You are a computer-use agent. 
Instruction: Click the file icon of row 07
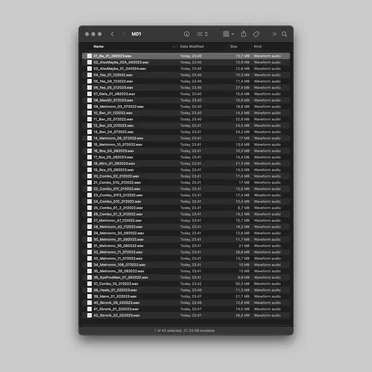pos(89,94)
